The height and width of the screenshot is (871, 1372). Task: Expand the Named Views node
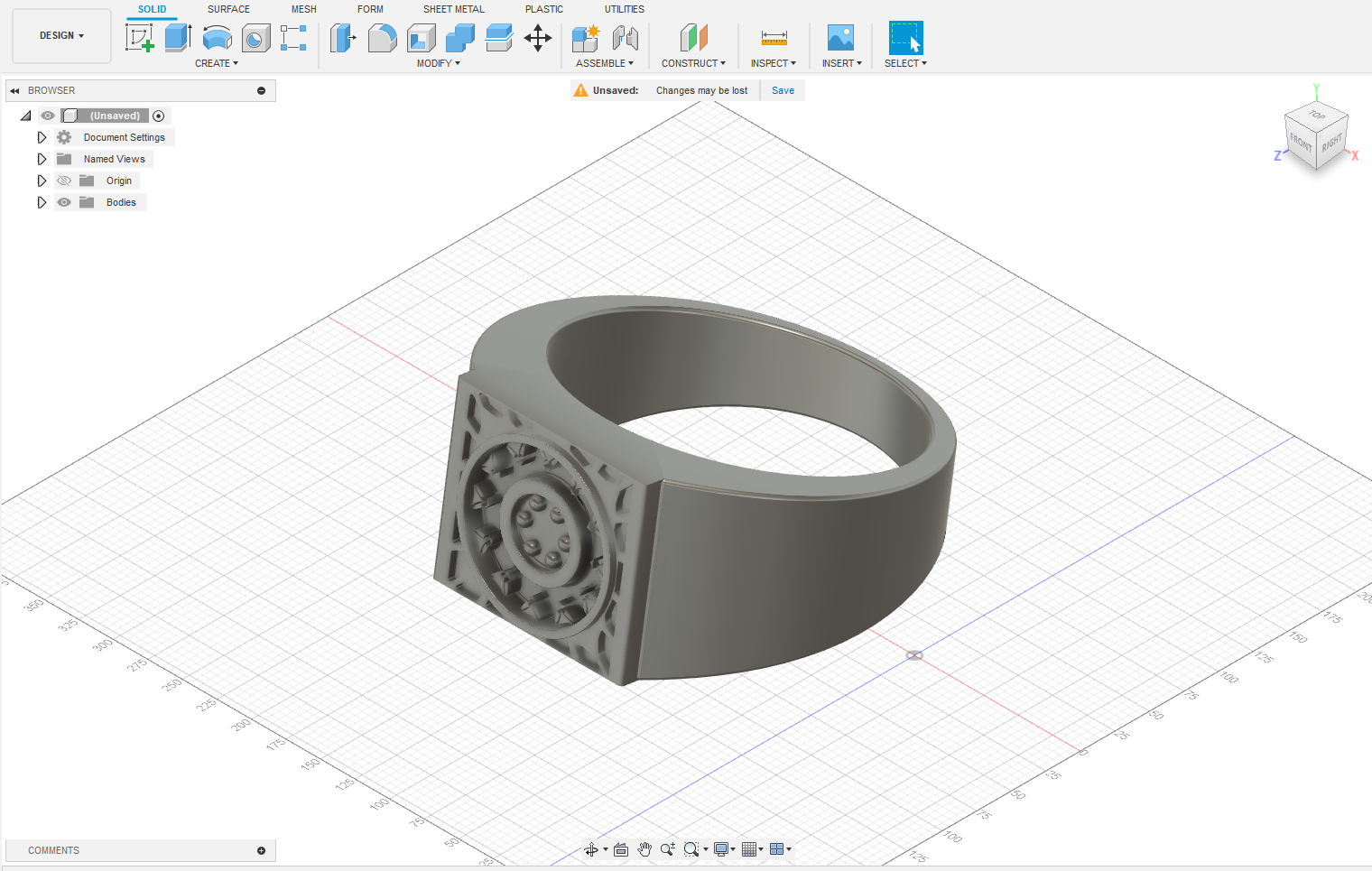42,159
